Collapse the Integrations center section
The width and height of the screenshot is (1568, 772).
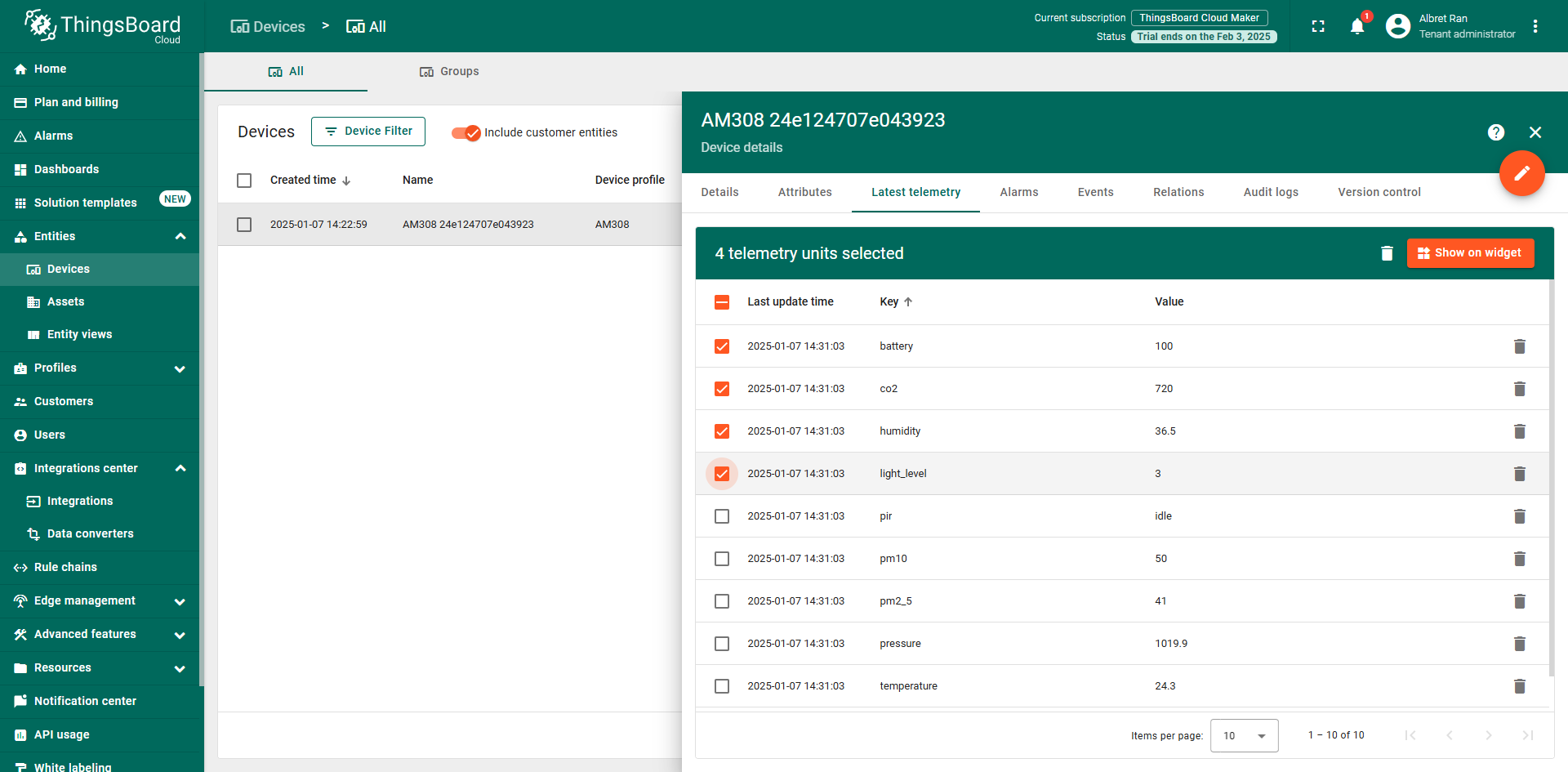click(180, 469)
